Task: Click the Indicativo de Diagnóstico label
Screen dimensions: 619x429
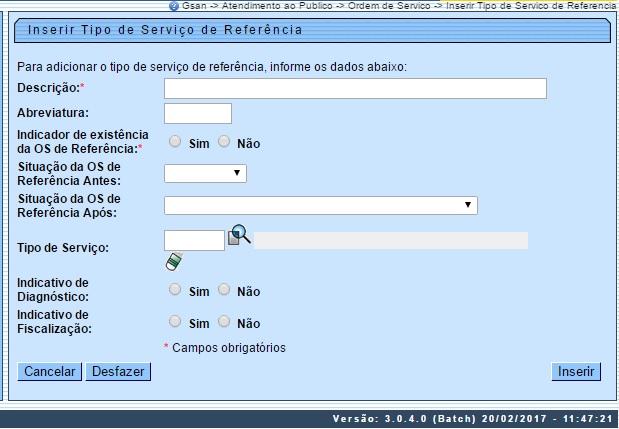Action: point(53,290)
